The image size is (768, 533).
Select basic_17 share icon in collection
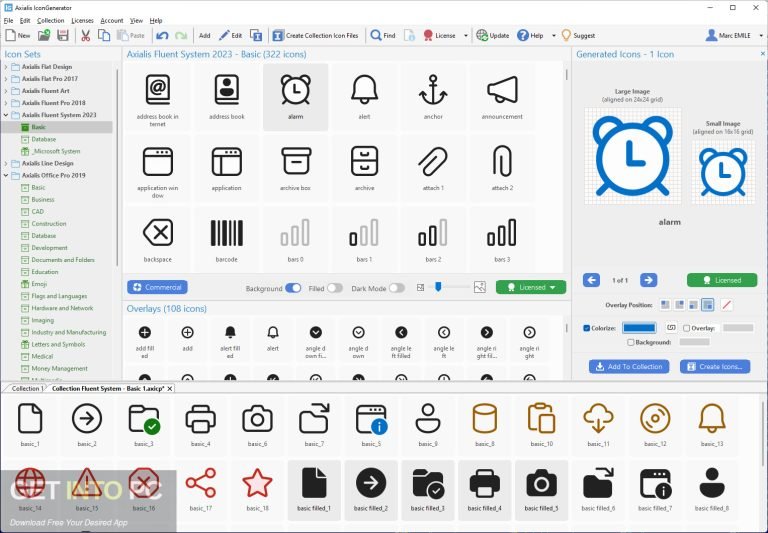click(200, 489)
